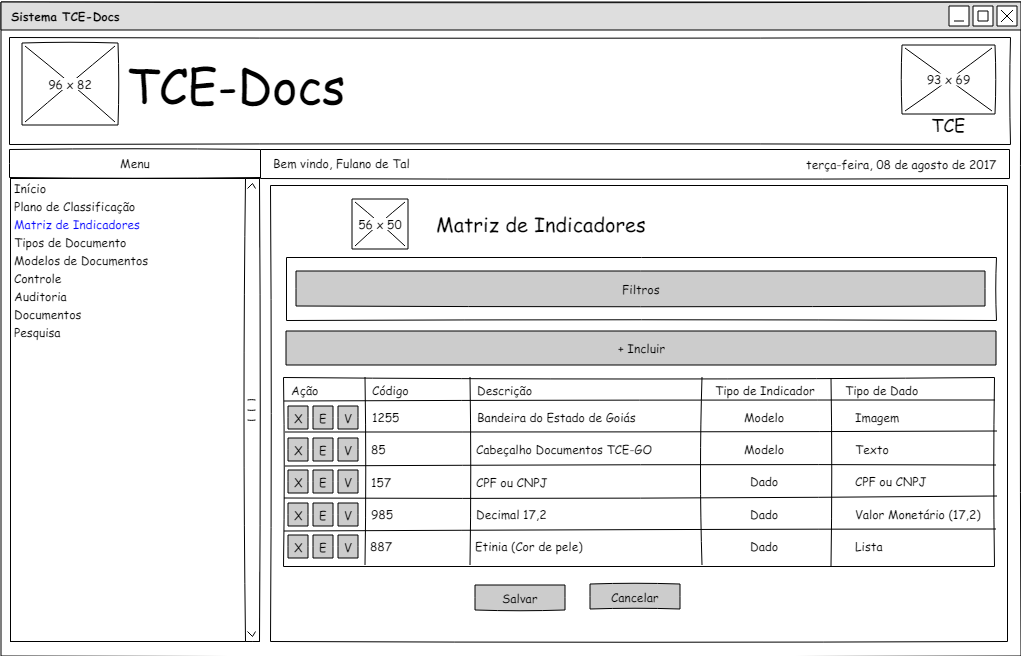Open the Pesquisa menu item
This screenshot has height=656, width=1021.
pyautogui.click(x=37, y=333)
